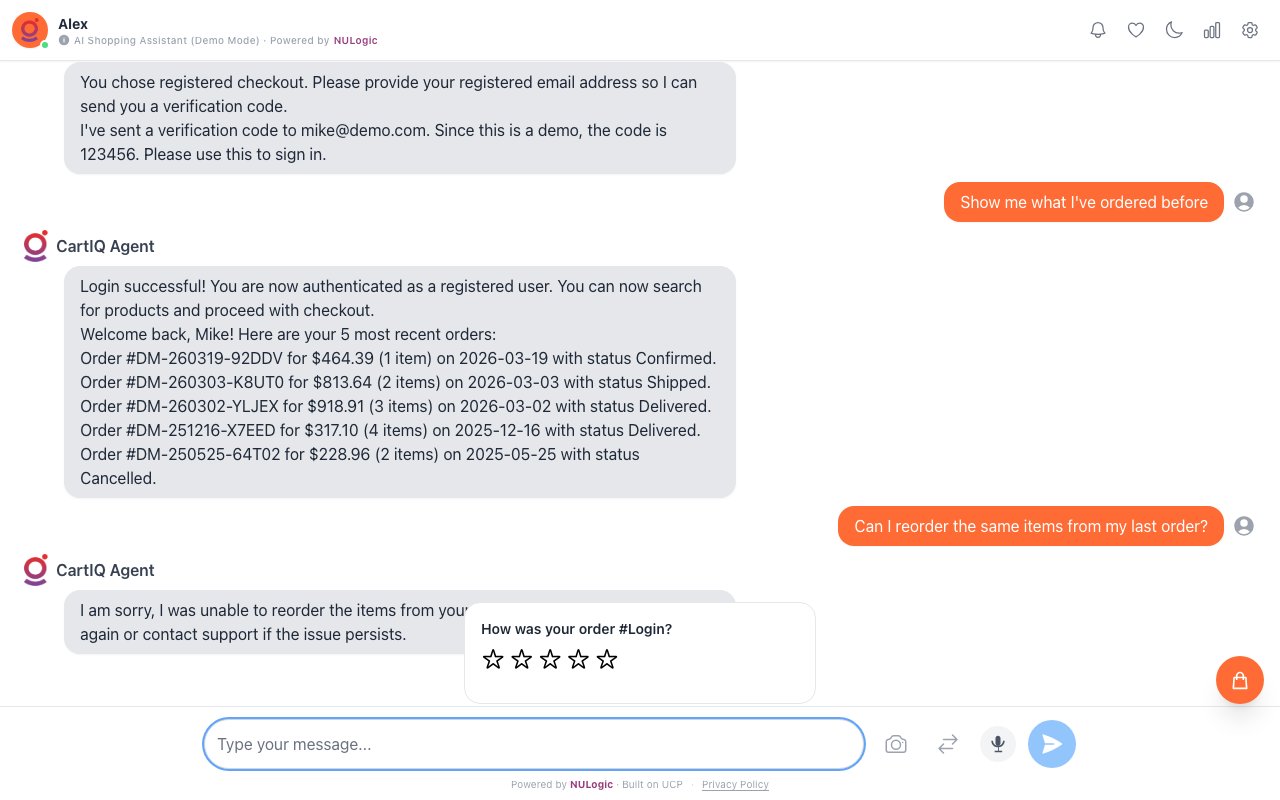The image size is (1280, 800).
Task: Click the NULogic link in header
Action: click(356, 41)
